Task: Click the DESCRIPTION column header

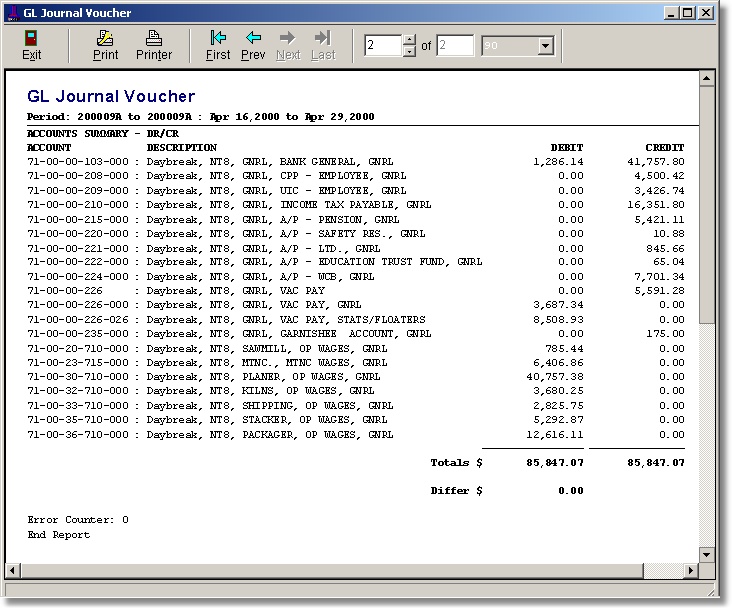Action: [x=182, y=147]
